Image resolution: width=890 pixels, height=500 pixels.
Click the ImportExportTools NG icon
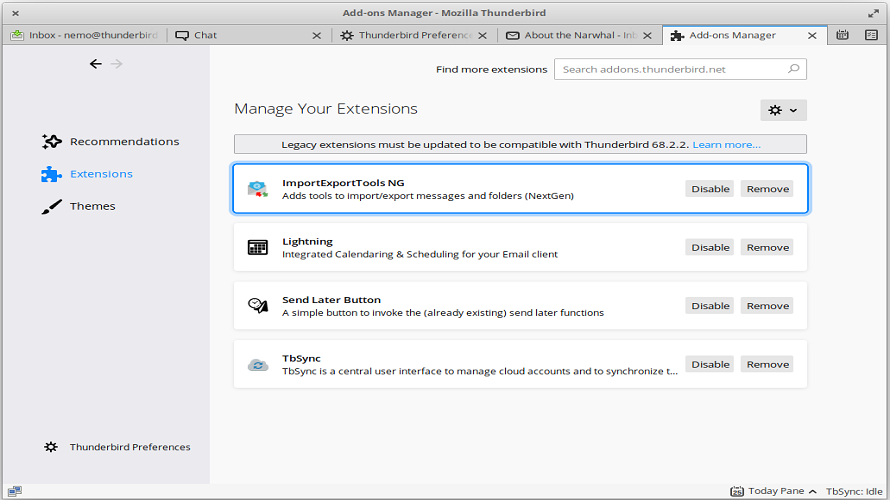258,189
